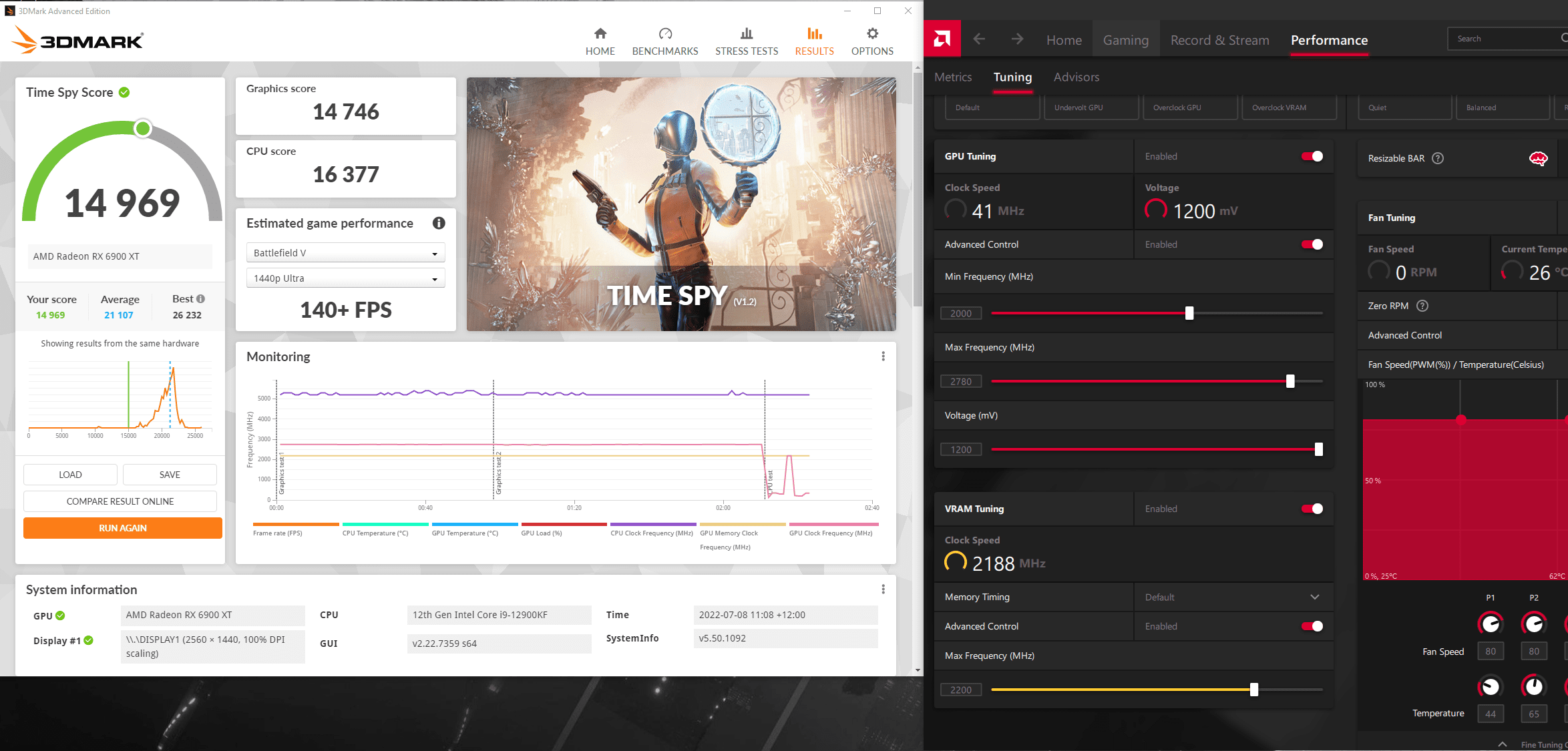Click the orange RUN AGAIN button
This screenshot has width=1568, height=751.
pos(123,528)
